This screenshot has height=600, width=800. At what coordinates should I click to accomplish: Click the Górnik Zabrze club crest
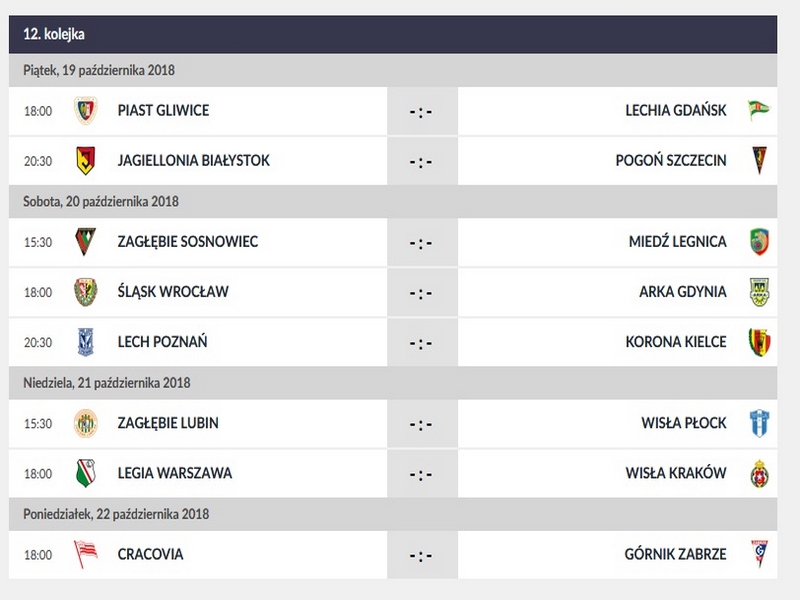[759, 554]
